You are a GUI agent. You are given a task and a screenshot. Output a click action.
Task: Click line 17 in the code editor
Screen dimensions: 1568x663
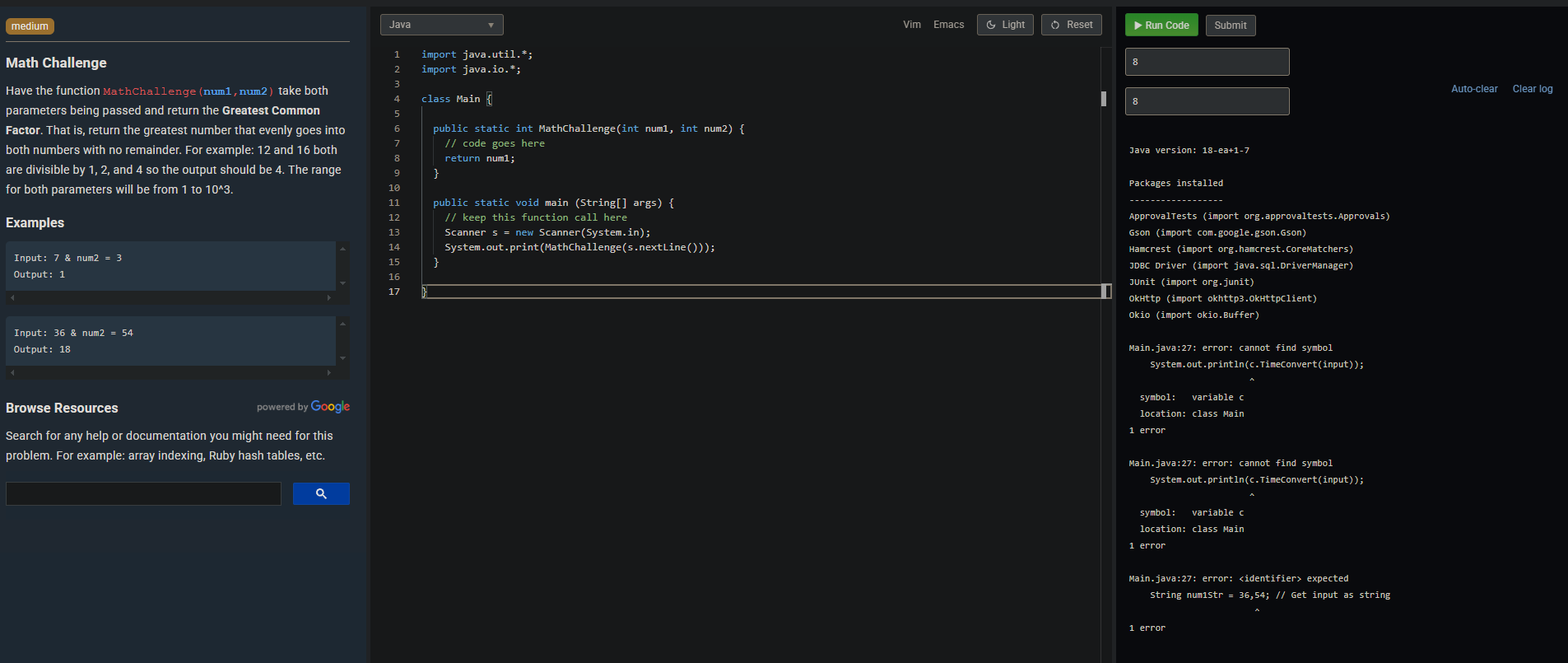tap(761, 292)
